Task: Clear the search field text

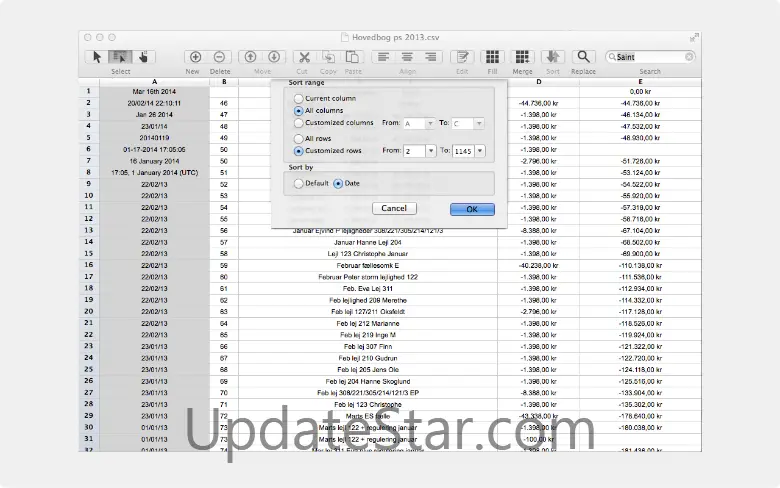Action: 689,57
